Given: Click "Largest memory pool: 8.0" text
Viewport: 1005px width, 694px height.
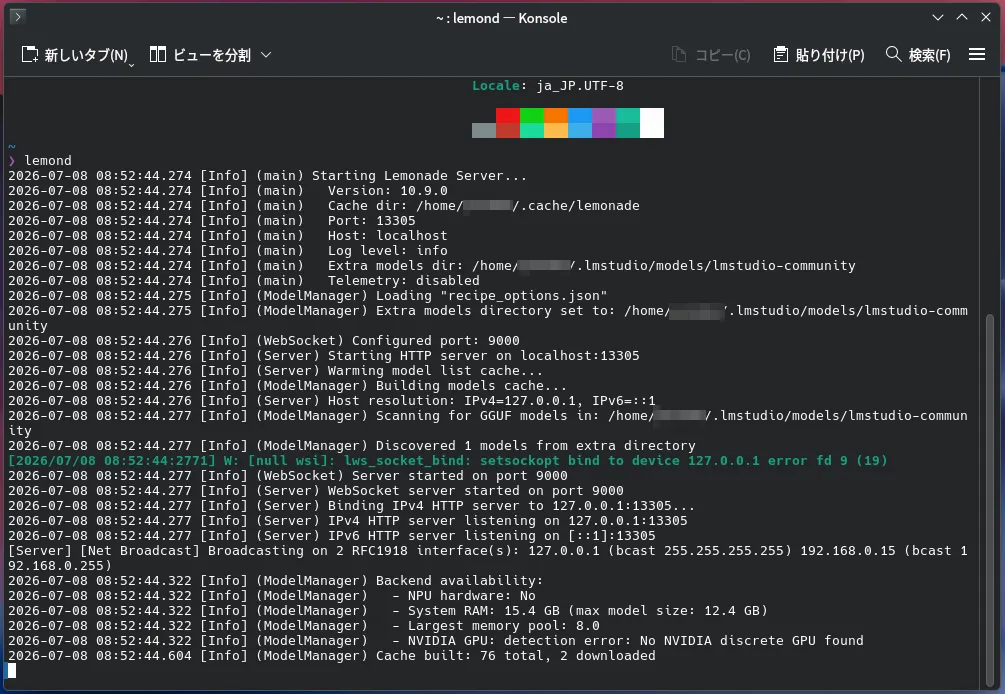Looking at the screenshot, I should click(x=496, y=626).
